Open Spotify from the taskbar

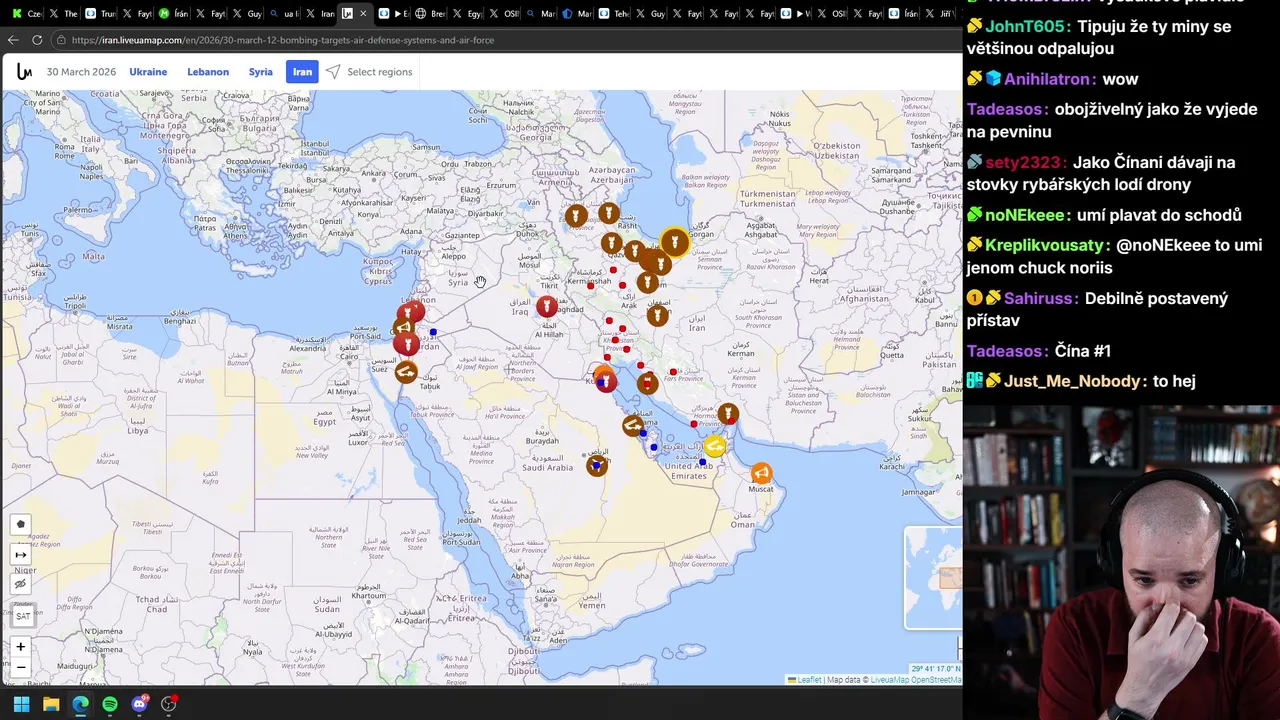(x=110, y=704)
